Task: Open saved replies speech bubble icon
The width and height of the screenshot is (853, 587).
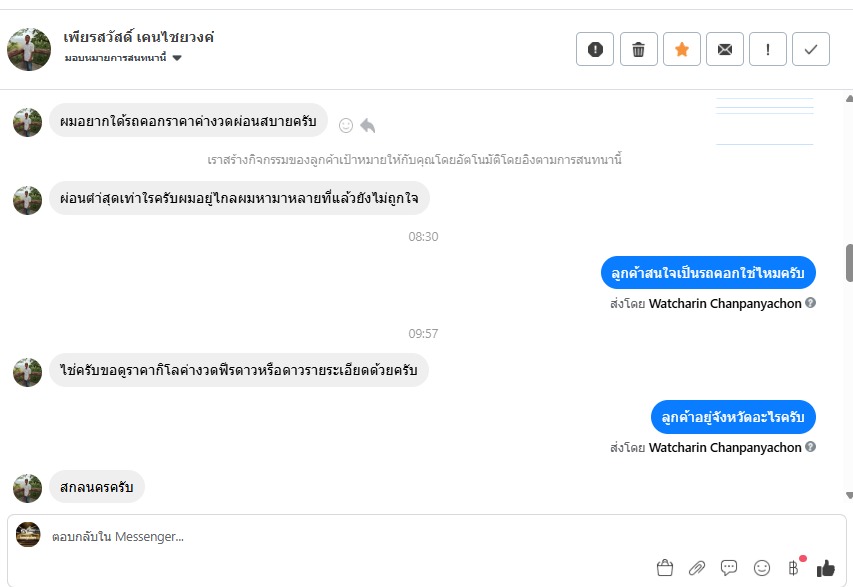Action: tap(729, 568)
